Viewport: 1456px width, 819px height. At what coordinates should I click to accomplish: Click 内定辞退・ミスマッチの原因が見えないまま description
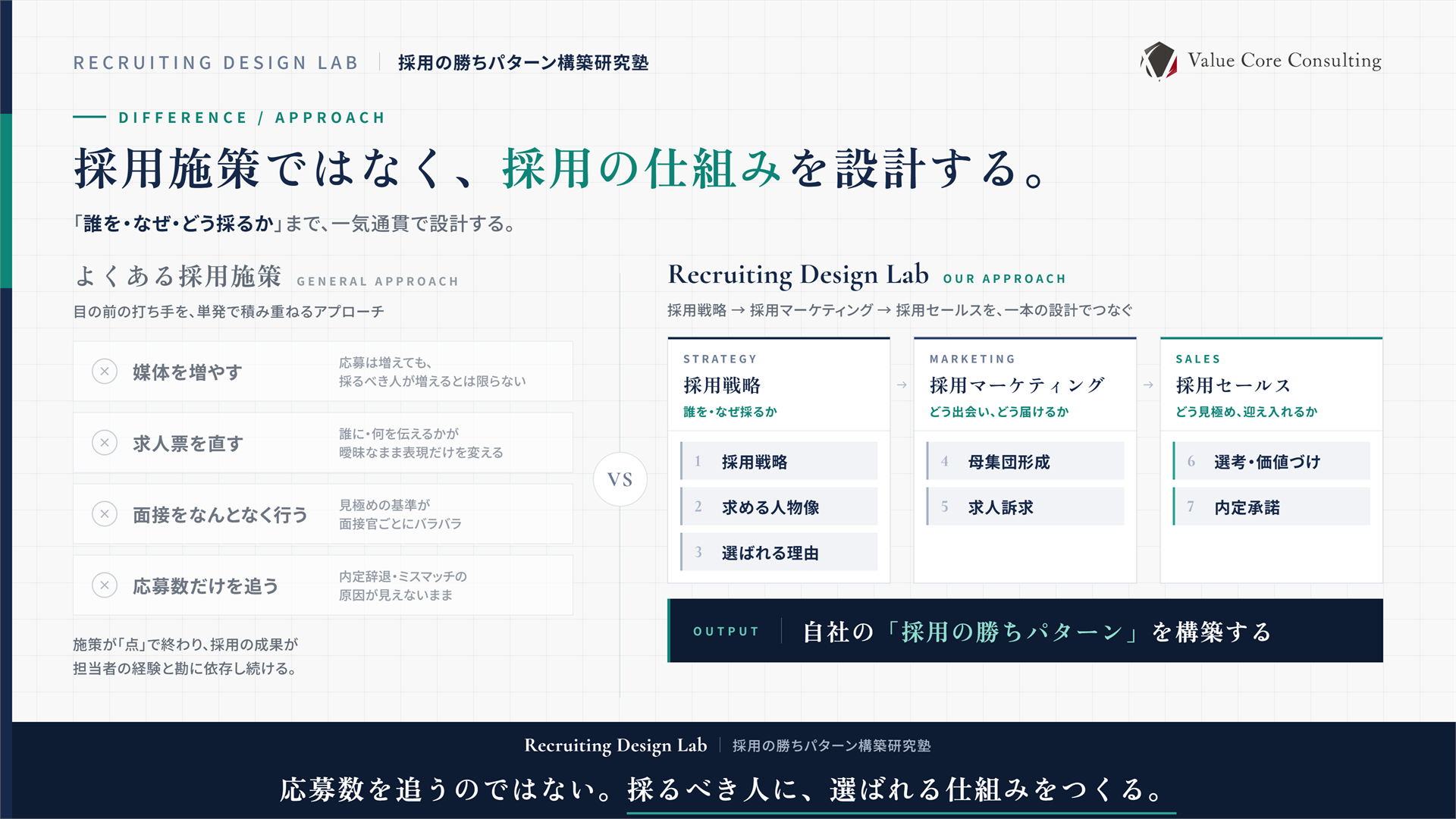coord(403,585)
